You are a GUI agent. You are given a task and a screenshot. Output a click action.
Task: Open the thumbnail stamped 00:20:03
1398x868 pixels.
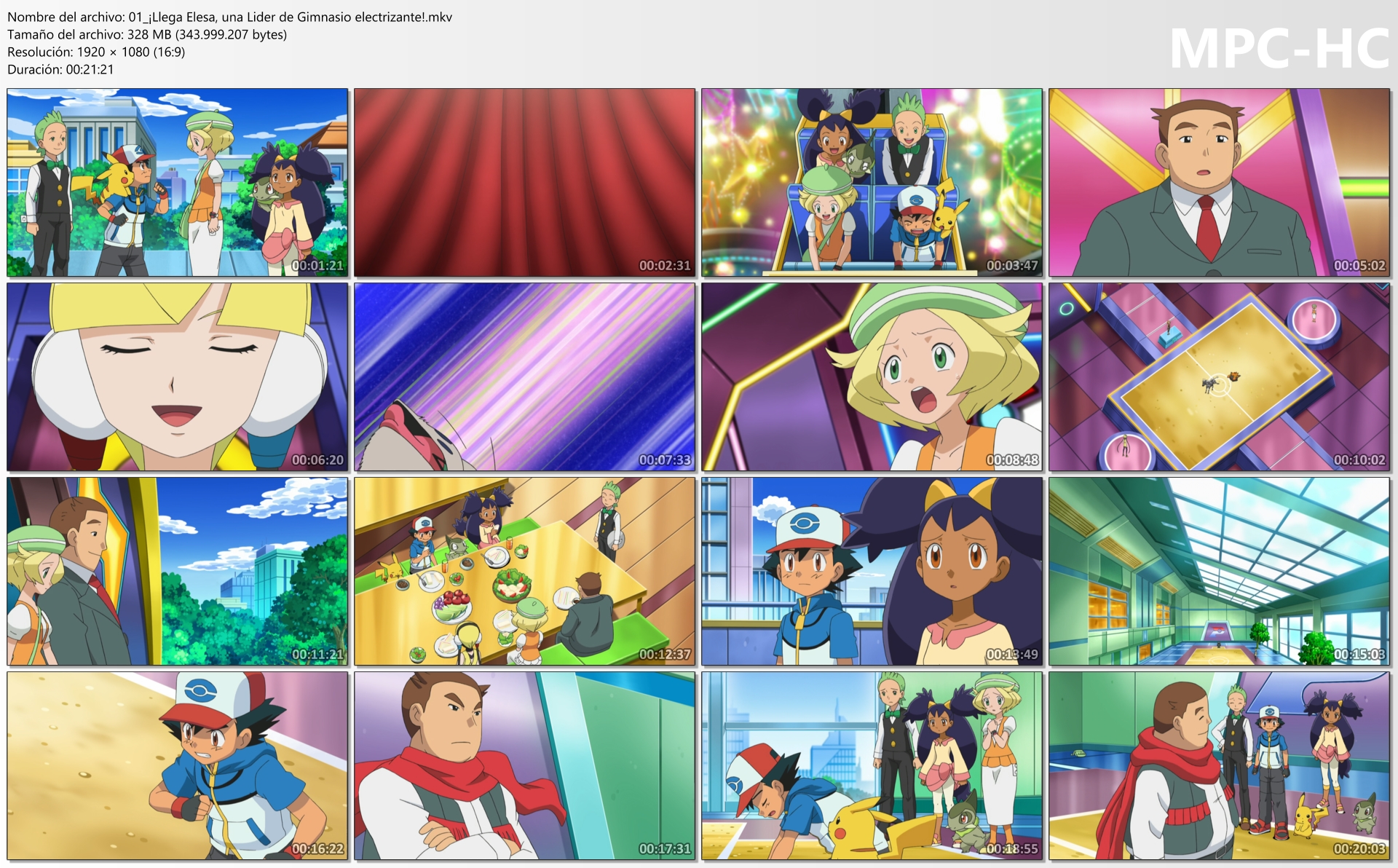(1220, 766)
